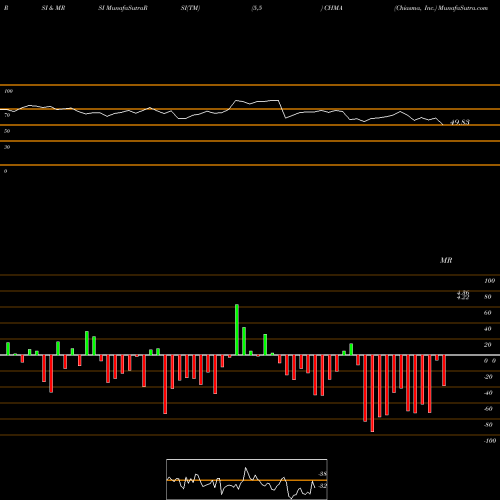
Task: Click the RSI axis label 30
Action: pos(7,147)
